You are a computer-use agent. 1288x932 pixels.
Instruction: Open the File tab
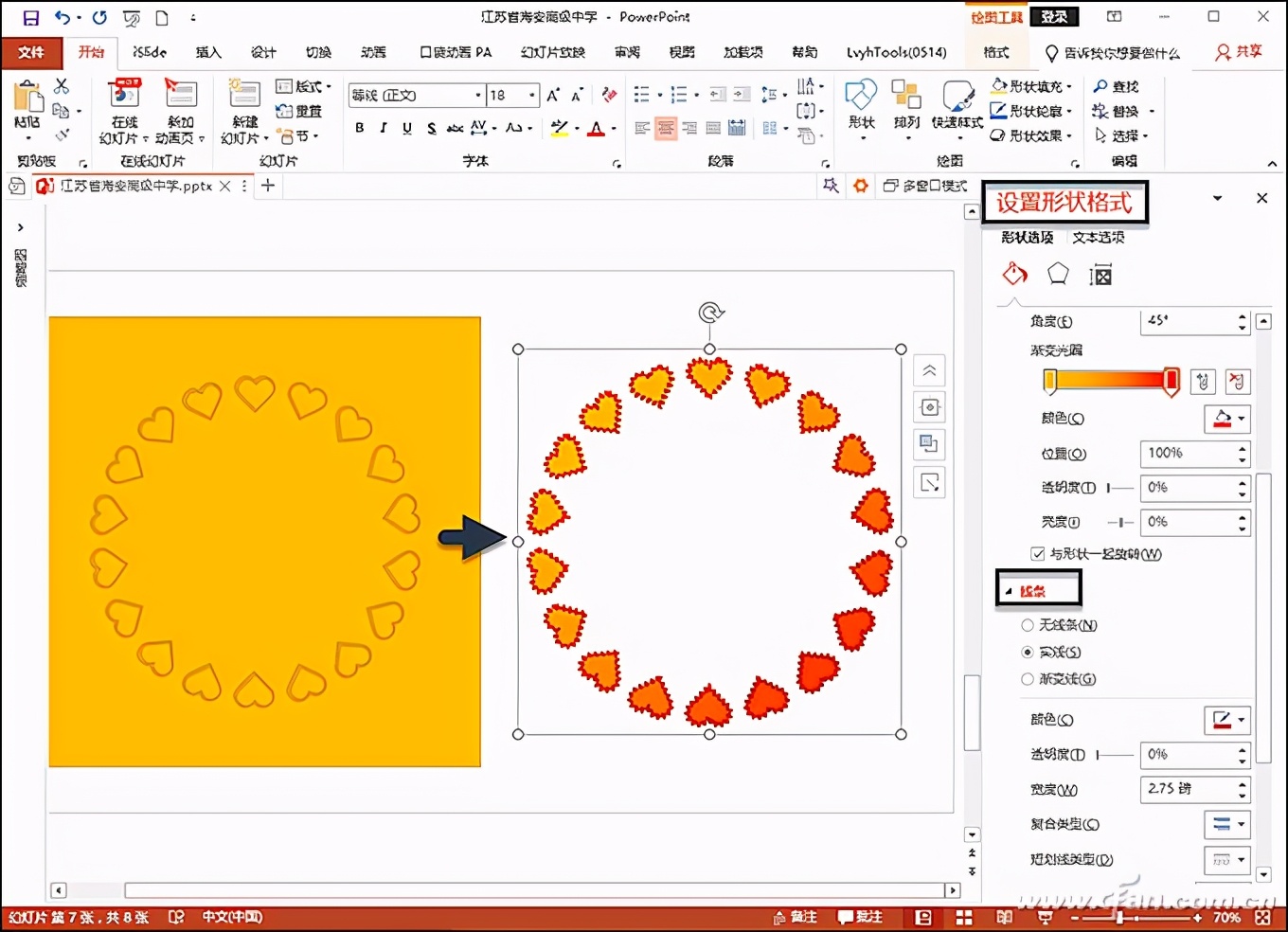31,52
